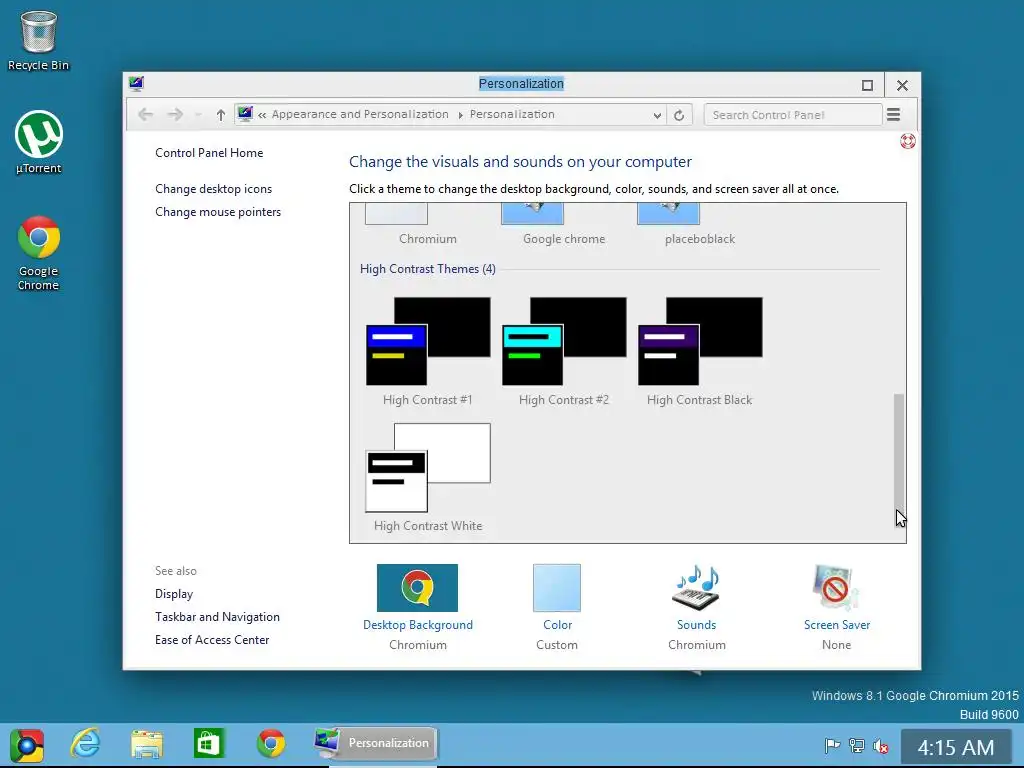Open Internet Explorer from taskbar
Image resolution: width=1024 pixels, height=768 pixels.
point(85,744)
